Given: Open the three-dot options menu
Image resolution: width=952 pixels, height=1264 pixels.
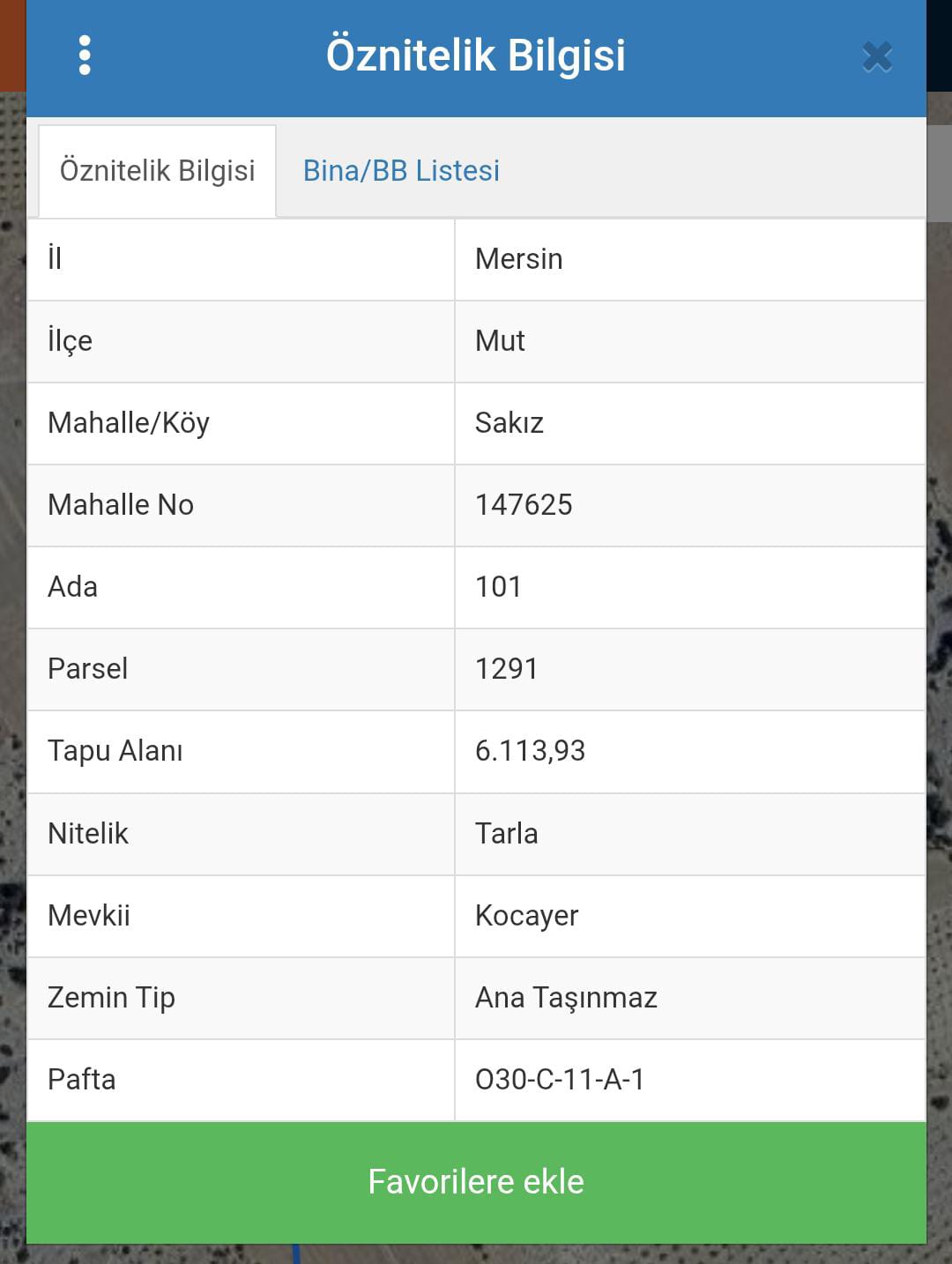Looking at the screenshot, I should click(85, 56).
